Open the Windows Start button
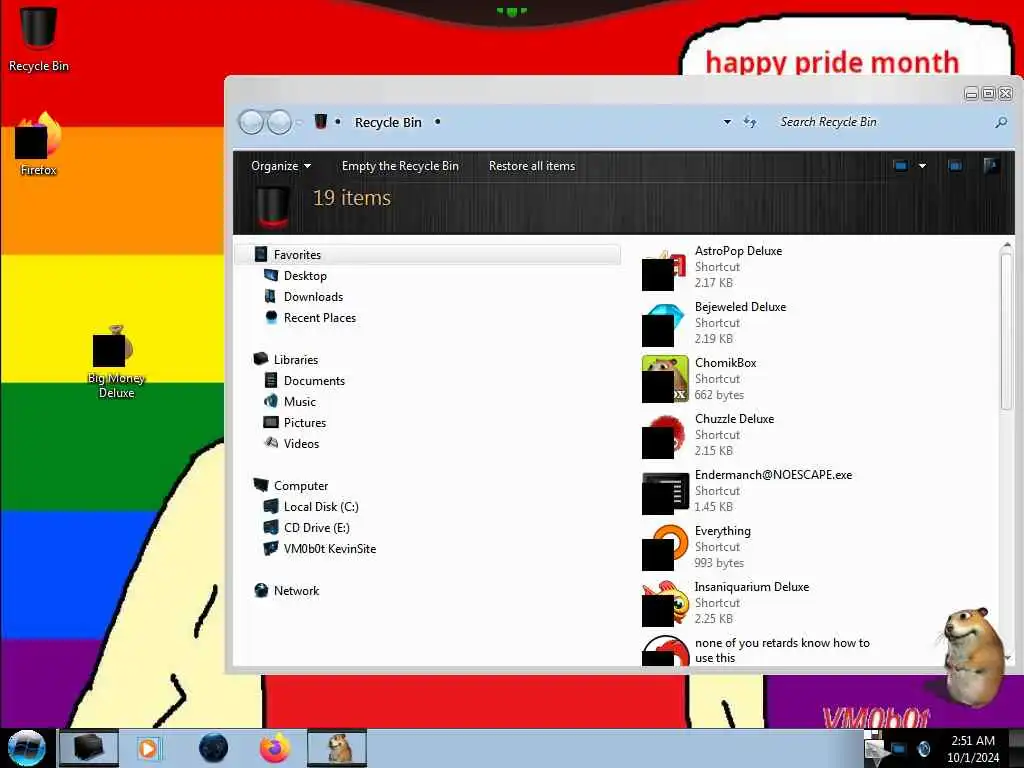This screenshot has height=768, width=1024. [x=26, y=748]
